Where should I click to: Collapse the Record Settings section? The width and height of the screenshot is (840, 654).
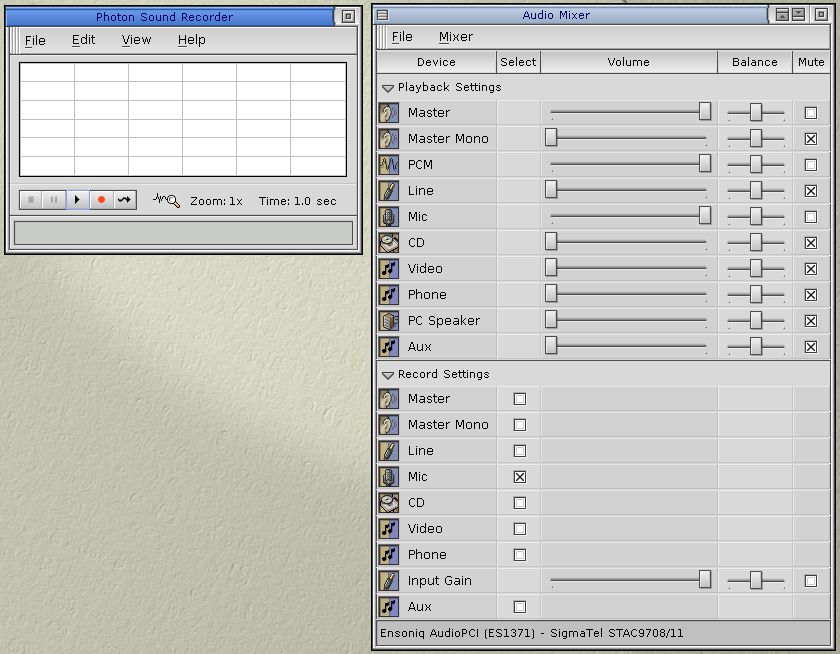tap(388, 375)
